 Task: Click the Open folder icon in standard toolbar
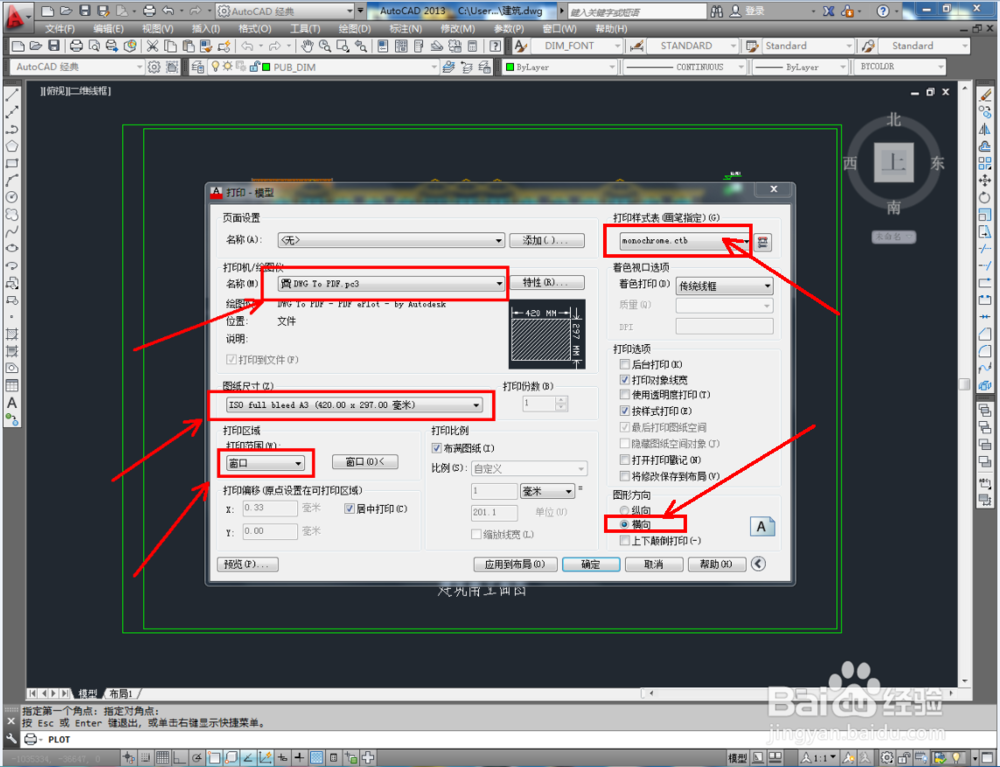click(x=36, y=46)
